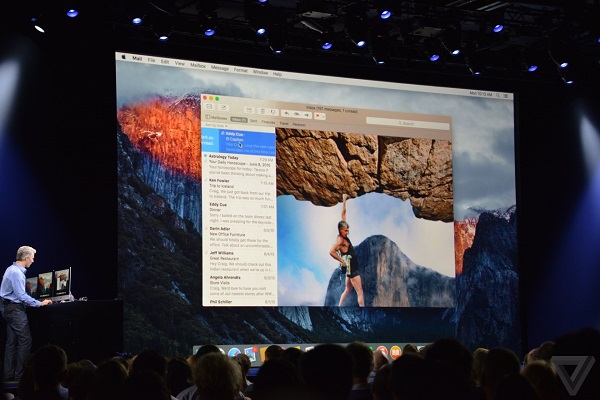This screenshot has height=400, width=600.
Task: Select the Inbox favorites button
Action: point(238,119)
